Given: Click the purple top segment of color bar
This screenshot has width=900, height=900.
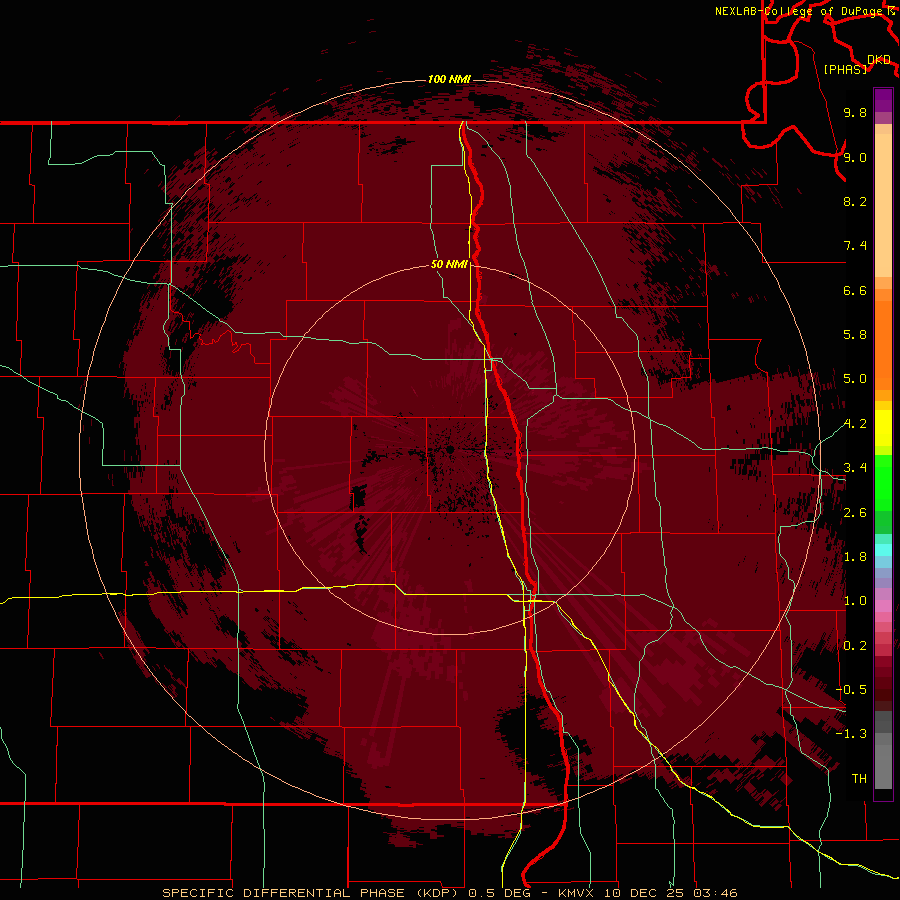Looking at the screenshot, I should [x=883, y=100].
